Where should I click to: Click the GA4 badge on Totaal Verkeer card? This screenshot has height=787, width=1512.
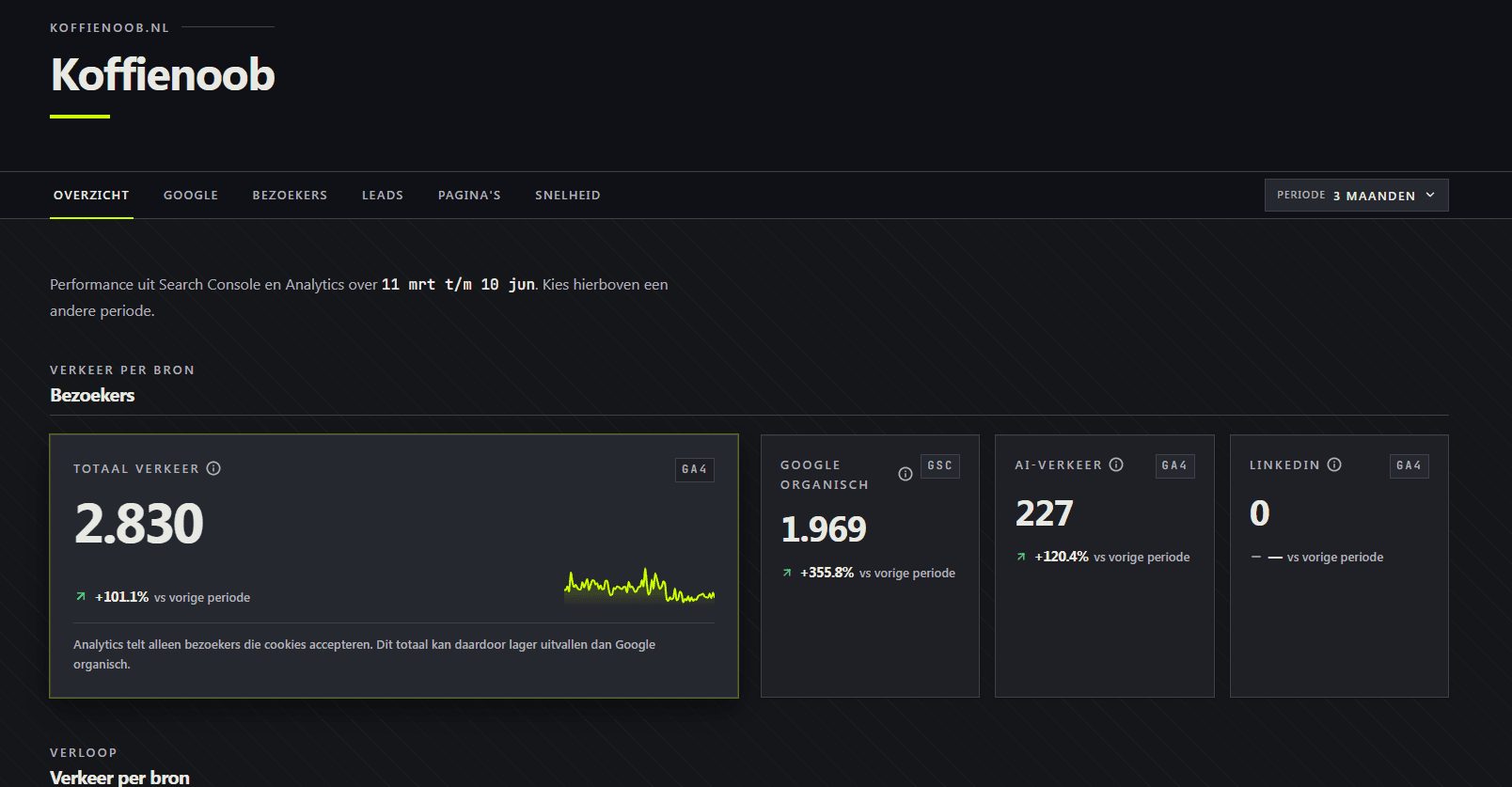click(x=695, y=469)
